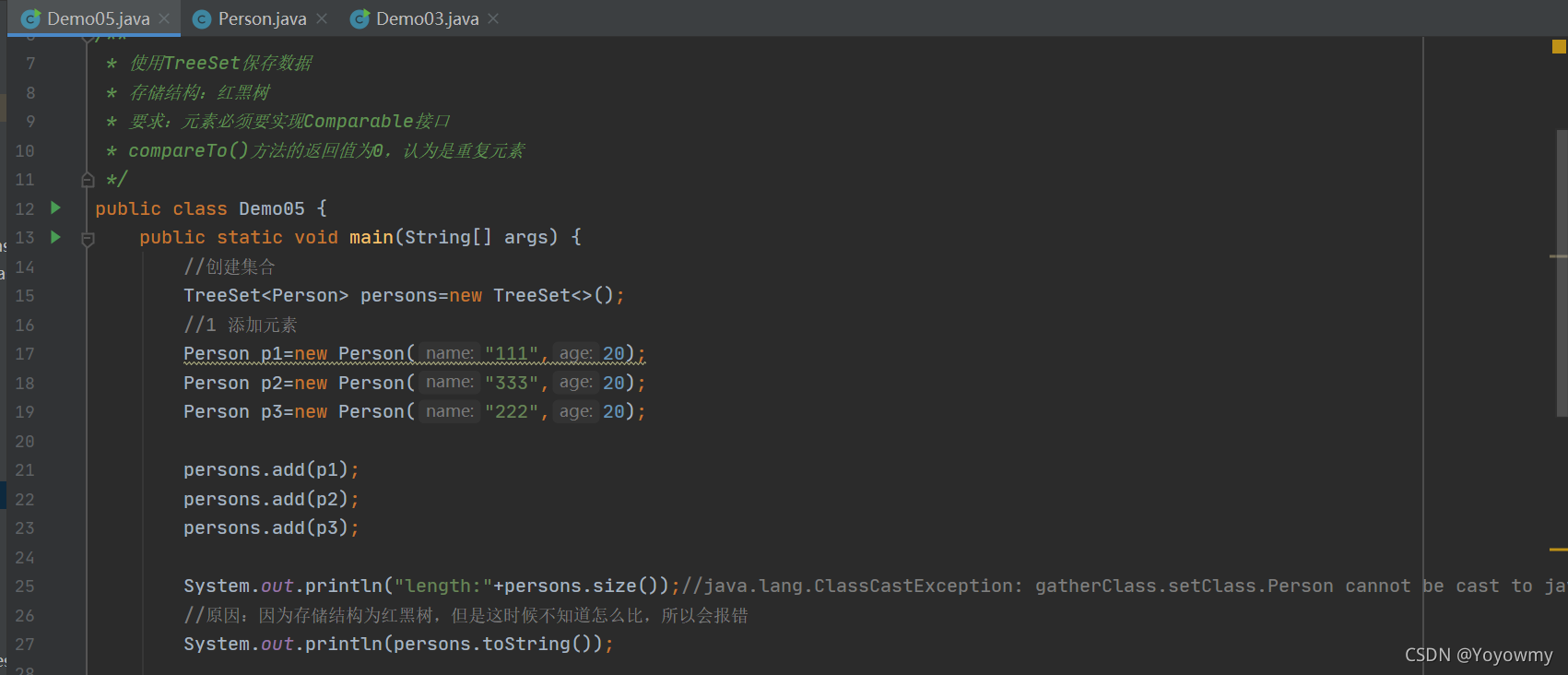The image size is (1568, 675).
Task: Click the yellow warning inspection indicator
Action: pos(1559,46)
